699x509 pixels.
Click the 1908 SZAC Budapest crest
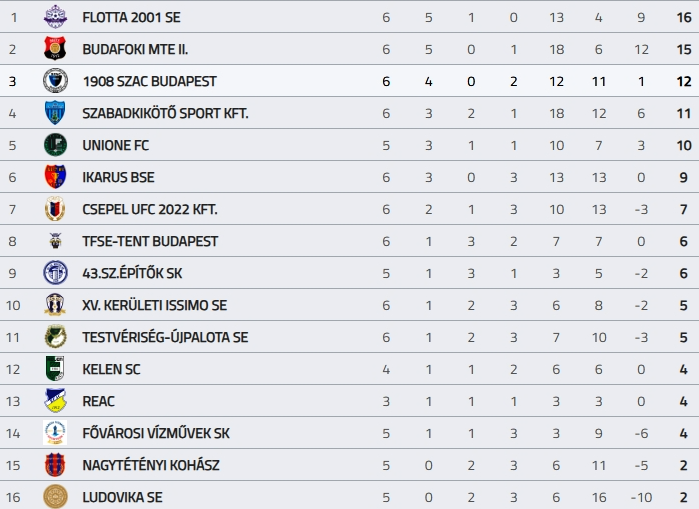(x=55, y=81)
